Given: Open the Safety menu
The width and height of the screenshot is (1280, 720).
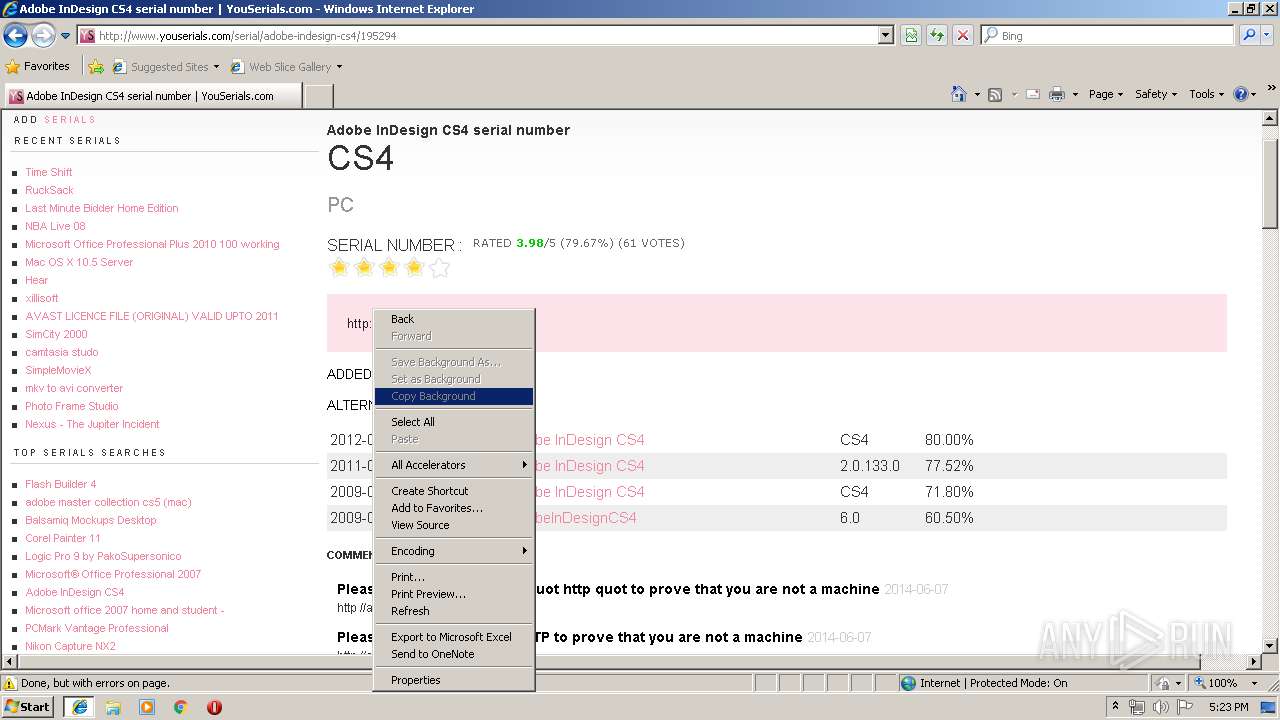Looking at the screenshot, I should 1156,94.
